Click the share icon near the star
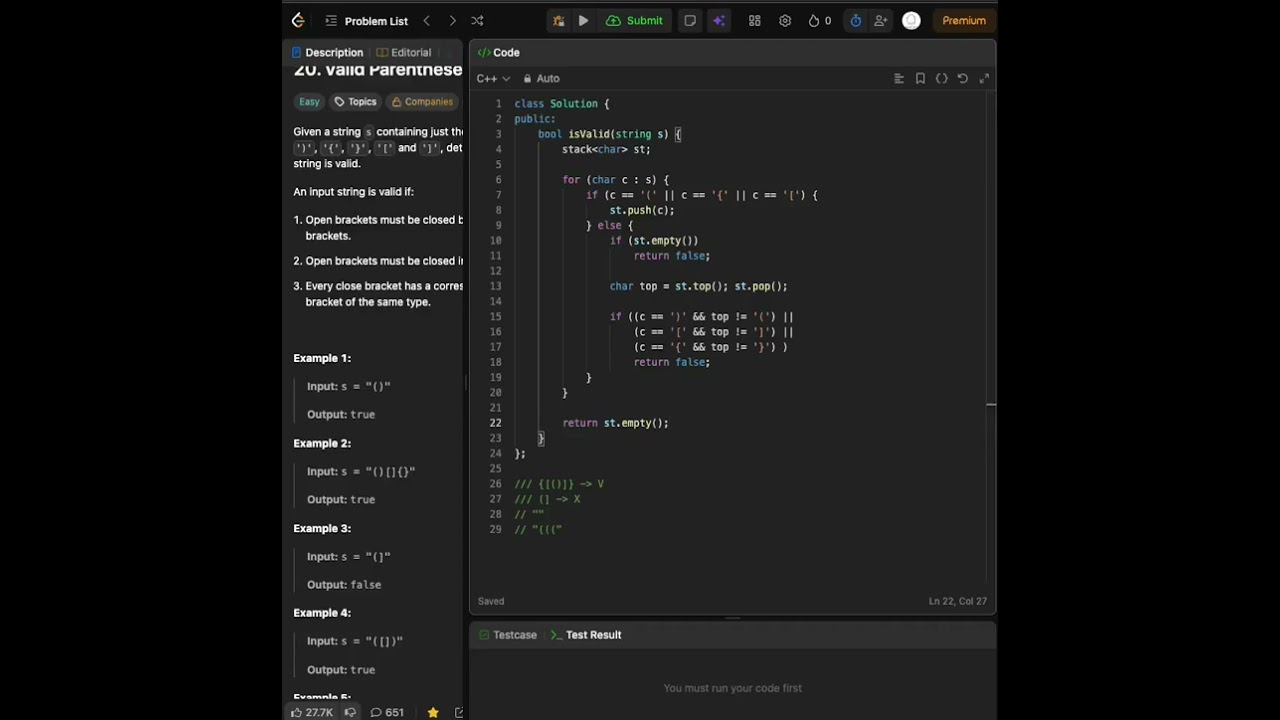This screenshot has height=720, width=1280. tap(459, 713)
